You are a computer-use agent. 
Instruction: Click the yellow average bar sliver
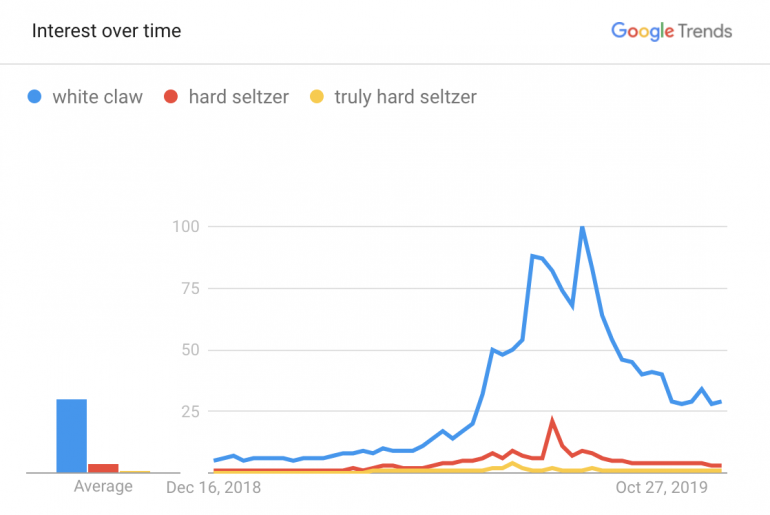click(x=134, y=471)
